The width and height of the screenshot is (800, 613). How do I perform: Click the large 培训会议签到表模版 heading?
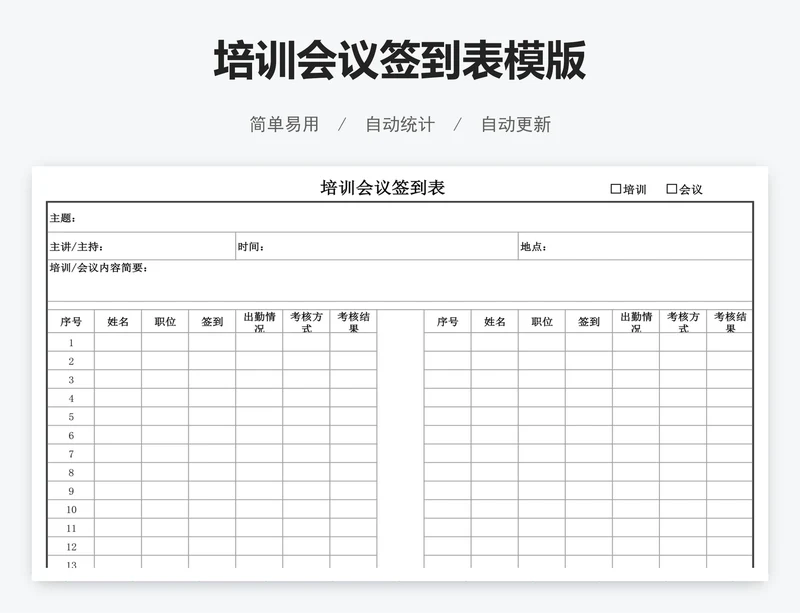tap(399, 60)
